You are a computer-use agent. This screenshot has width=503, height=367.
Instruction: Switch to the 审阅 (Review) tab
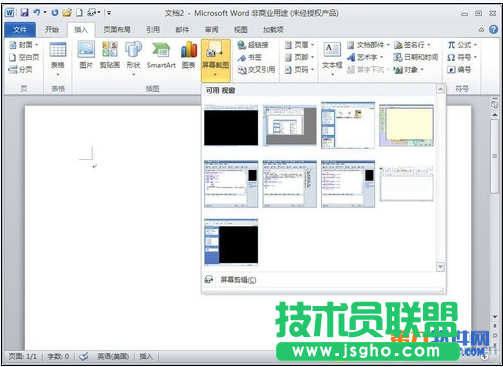click(211, 30)
